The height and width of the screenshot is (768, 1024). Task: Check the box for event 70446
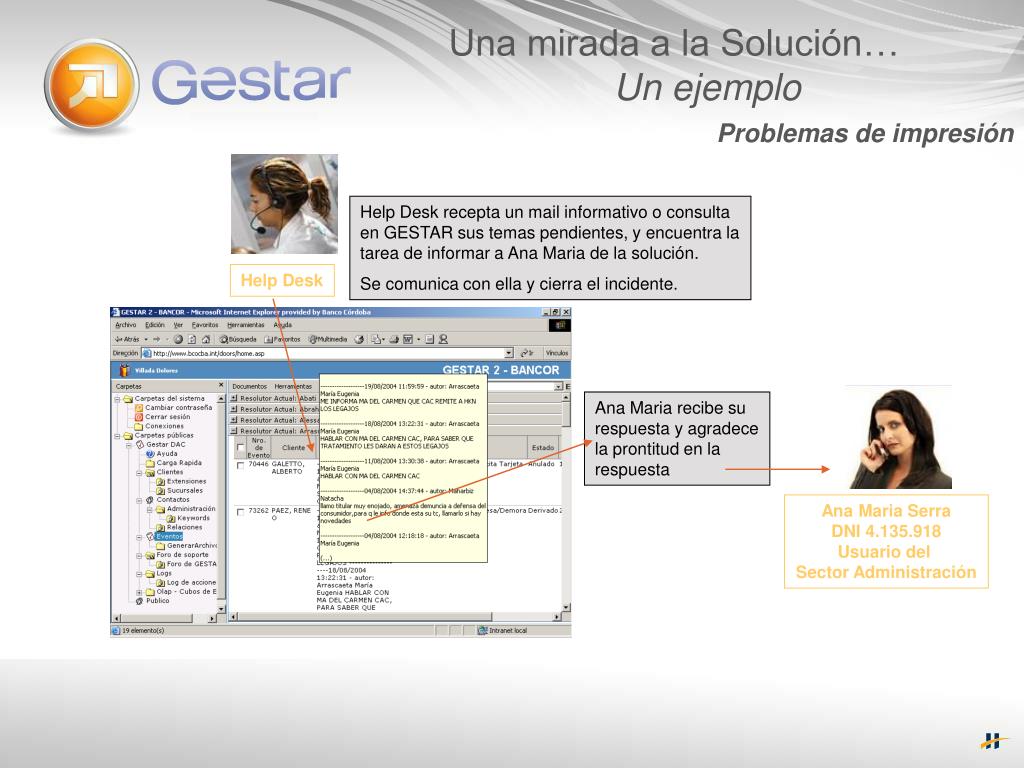(x=241, y=466)
